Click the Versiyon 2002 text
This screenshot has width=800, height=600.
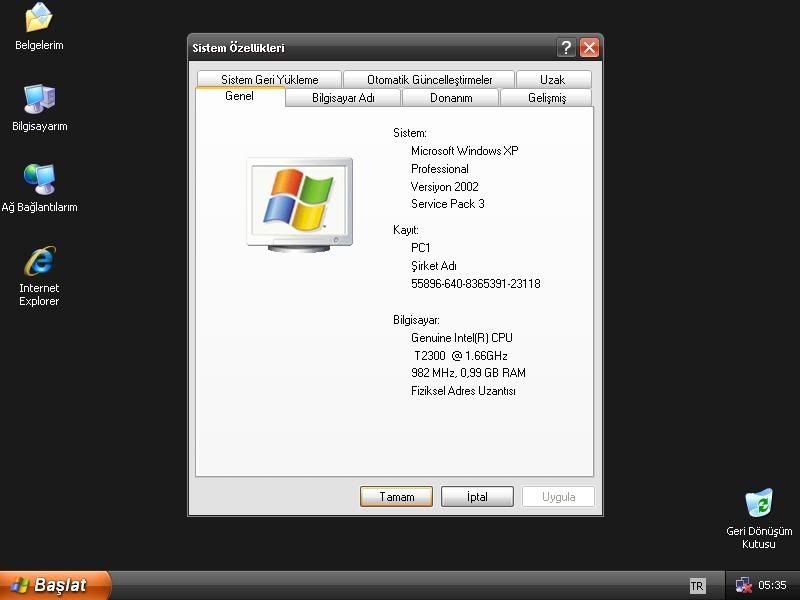[444, 187]
